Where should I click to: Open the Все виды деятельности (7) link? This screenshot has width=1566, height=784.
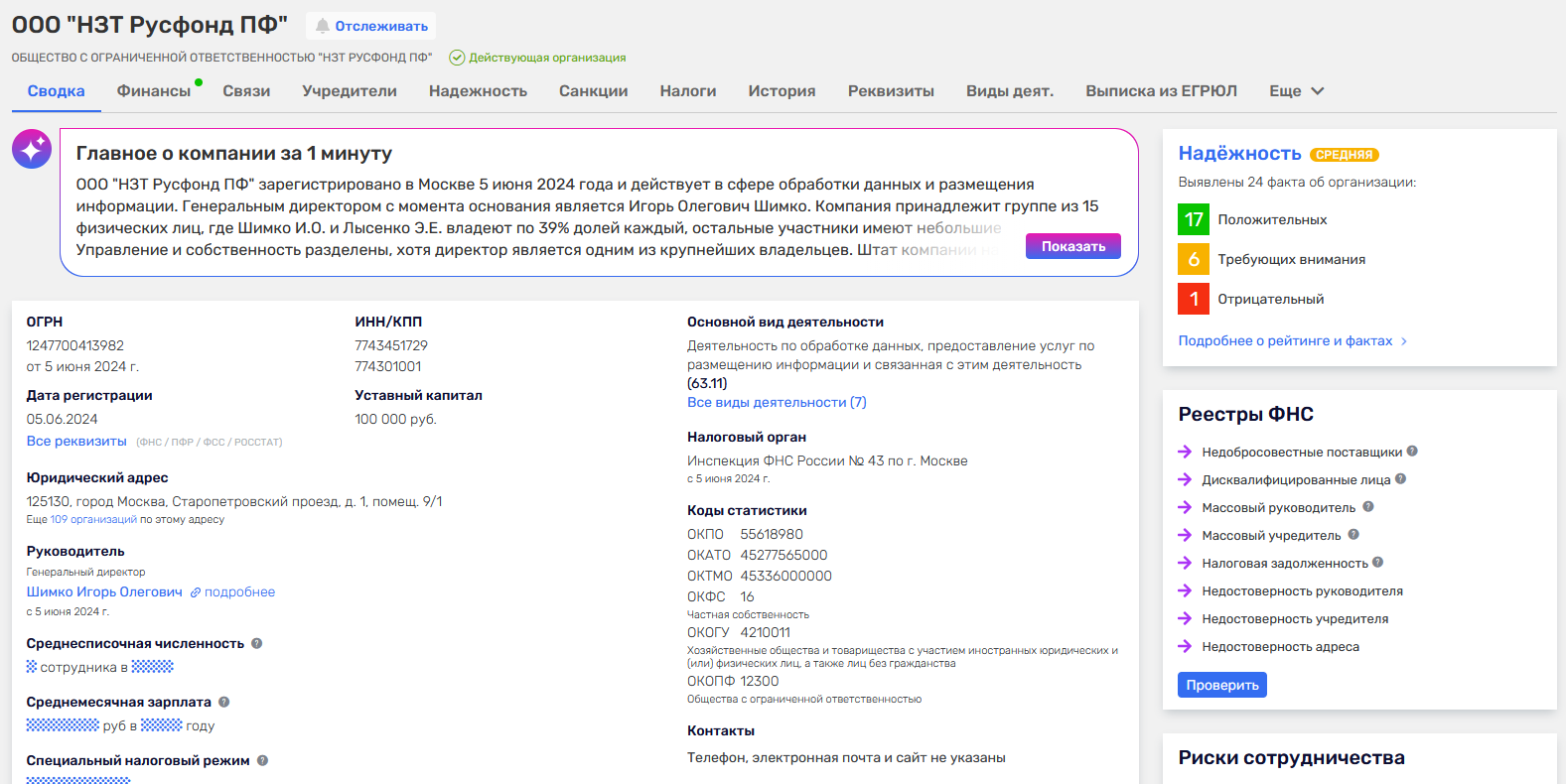point(777,402)
